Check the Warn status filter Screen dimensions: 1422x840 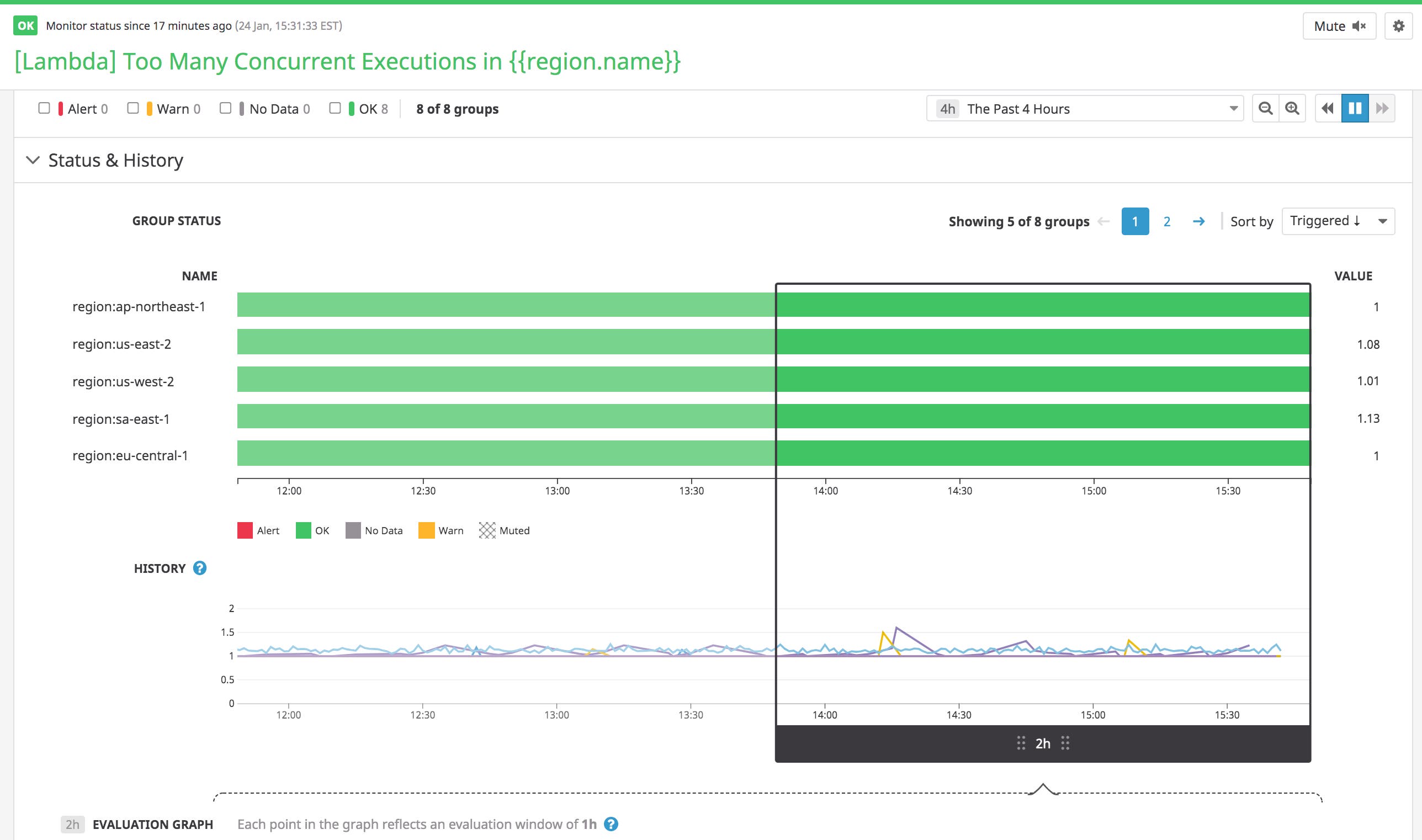coord(133,108)
